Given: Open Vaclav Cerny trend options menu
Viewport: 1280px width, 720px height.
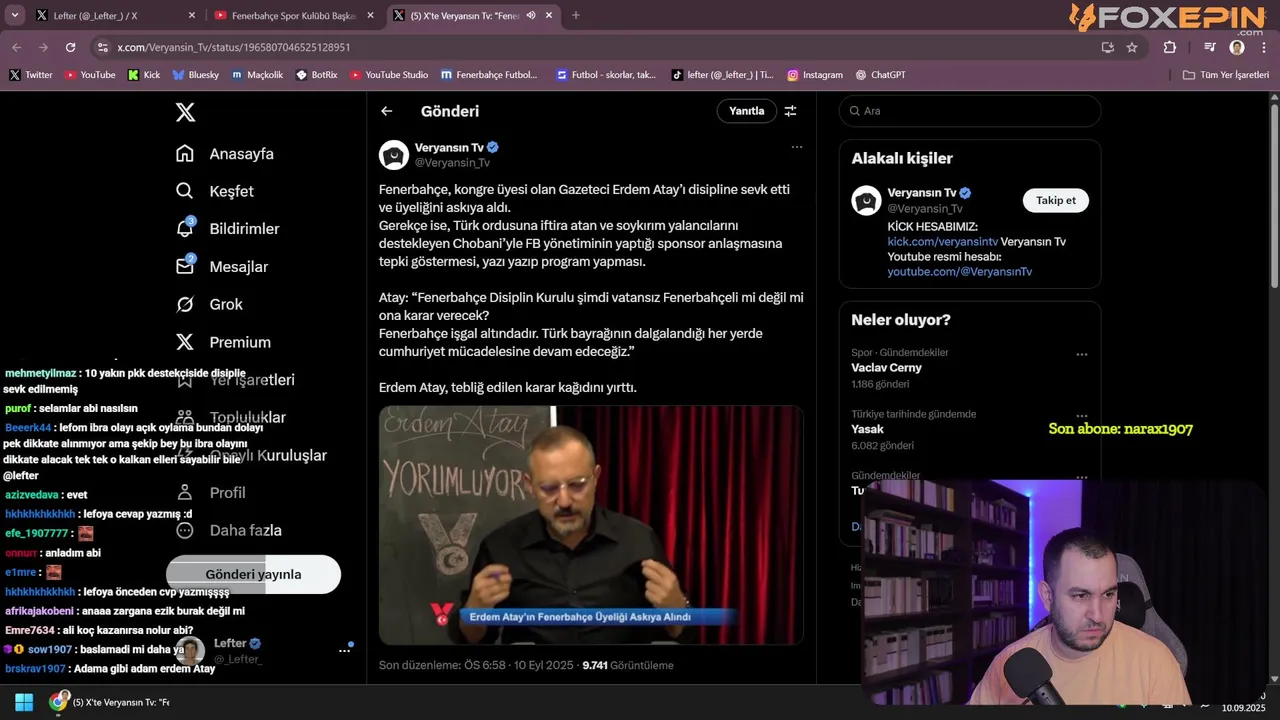Looking at the screenshot, I should pyautogui.click(x=1082, y=354).
